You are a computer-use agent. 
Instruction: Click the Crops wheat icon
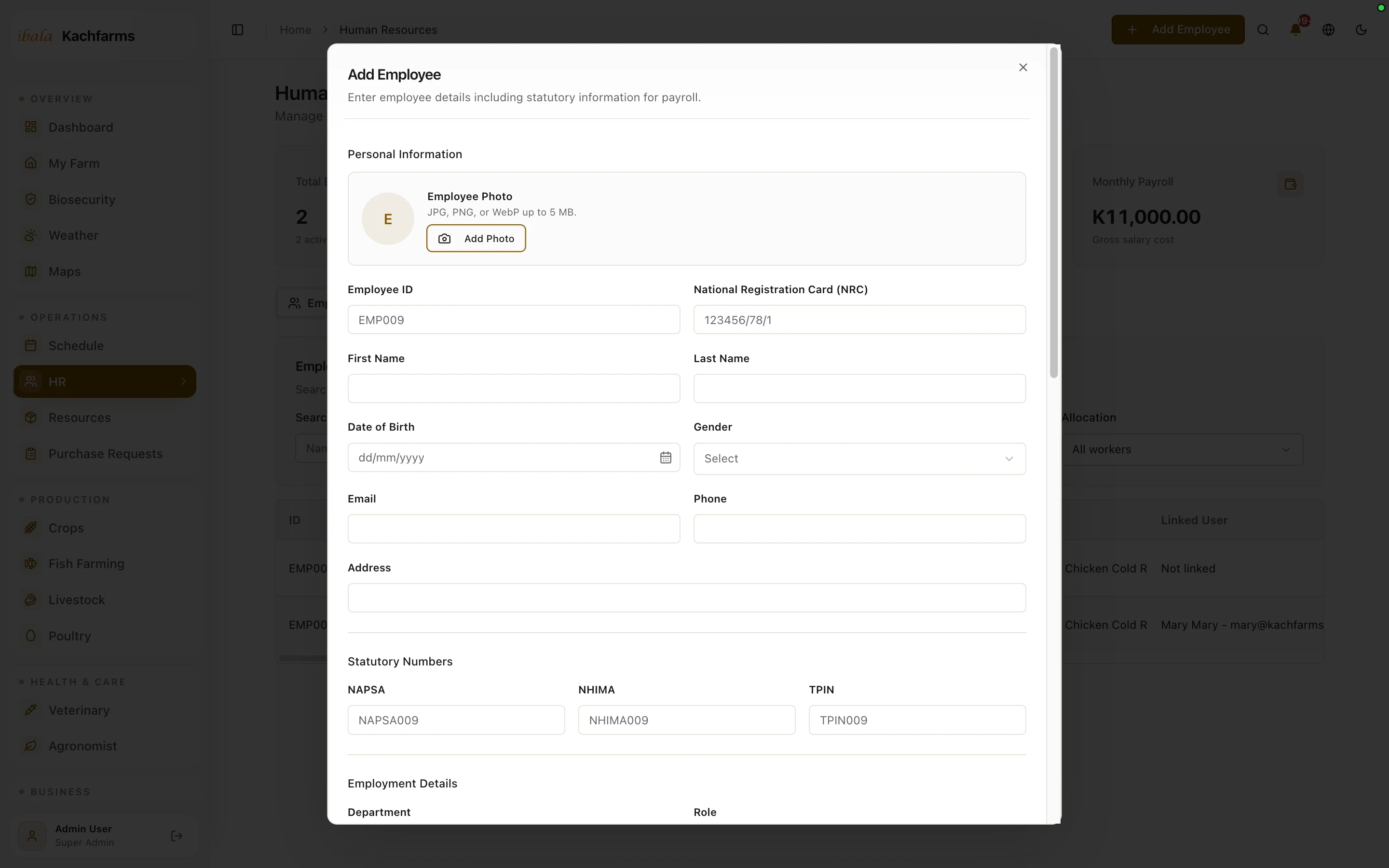pyautogui.click(x=31, y=528)
